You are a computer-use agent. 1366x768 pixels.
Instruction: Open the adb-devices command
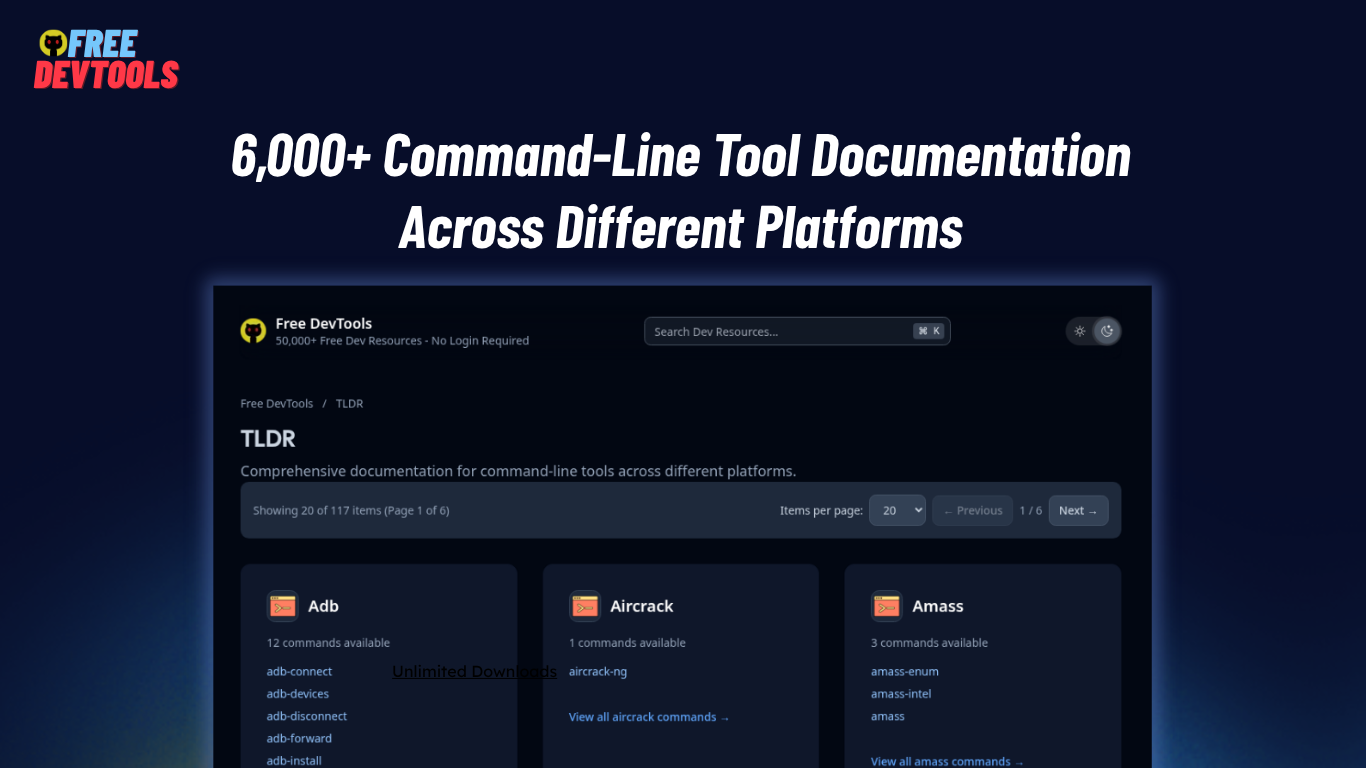(x=298, y=694)
